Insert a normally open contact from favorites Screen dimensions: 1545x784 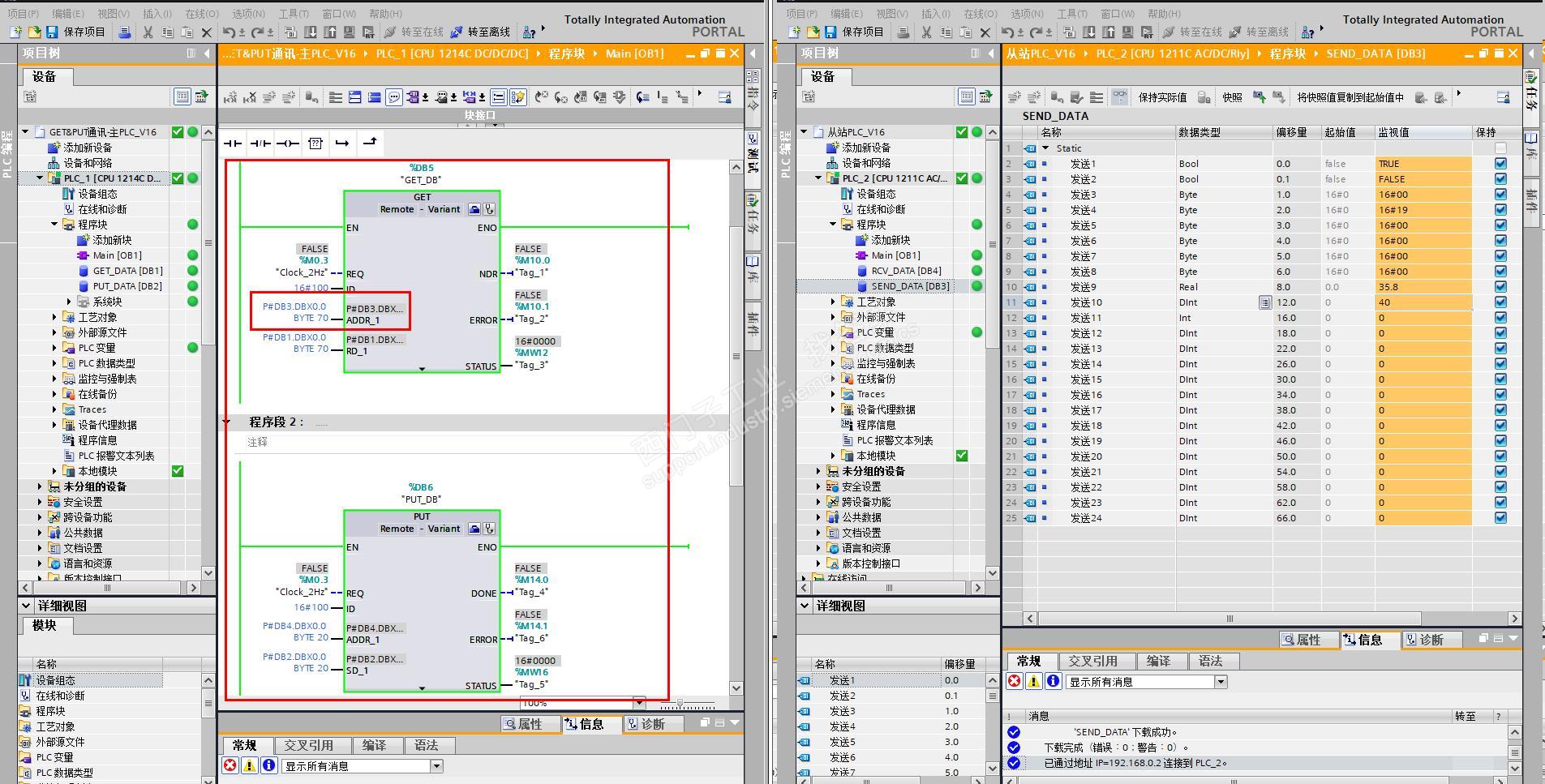pyautogui.click(x=234, y=144)
